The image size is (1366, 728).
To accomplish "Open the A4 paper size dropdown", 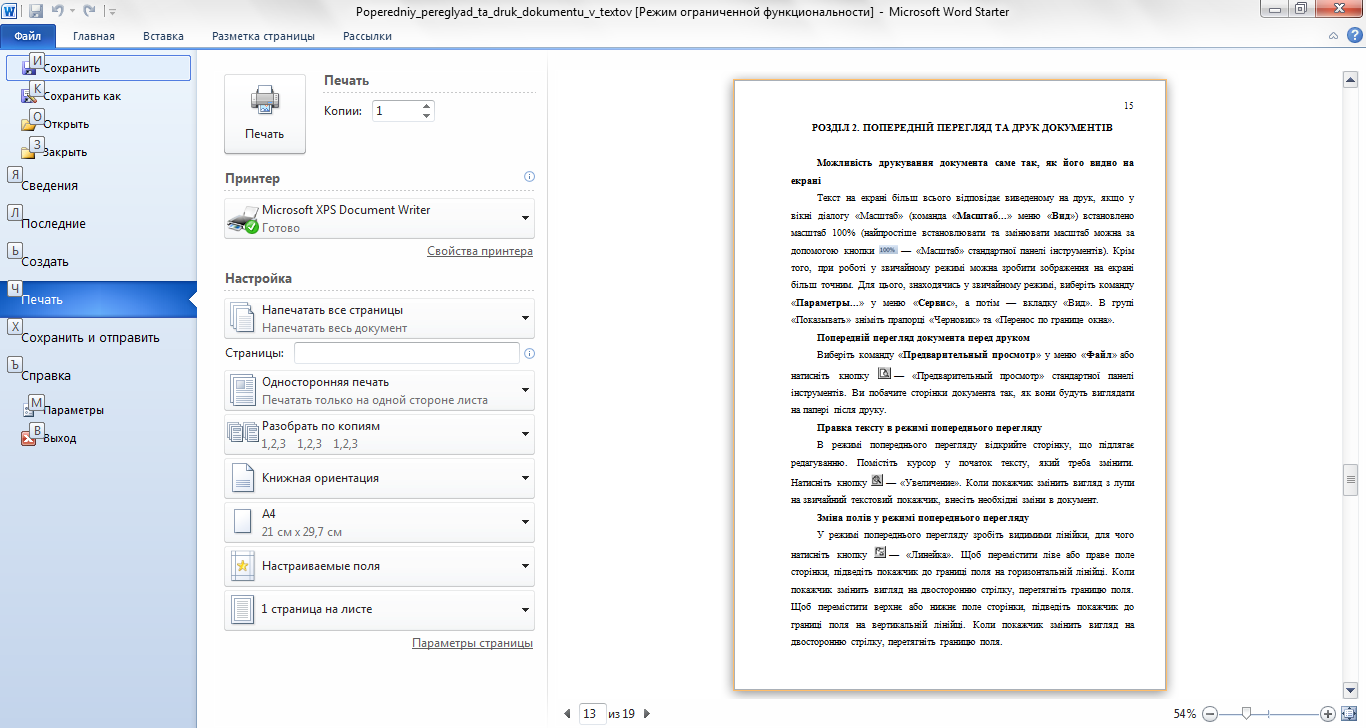I will tap(380, 522).
